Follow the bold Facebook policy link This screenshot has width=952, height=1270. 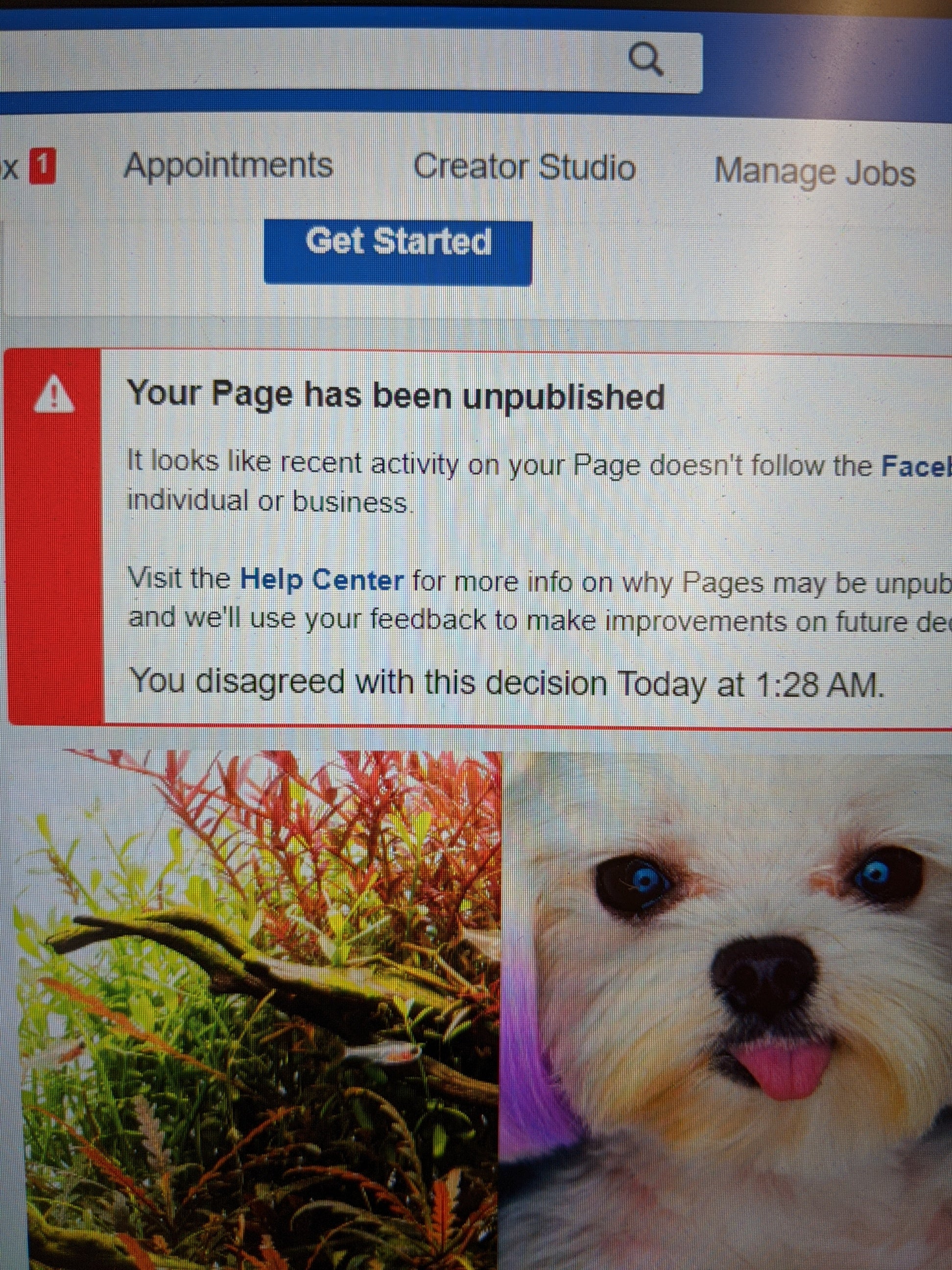tap(916, 466)
